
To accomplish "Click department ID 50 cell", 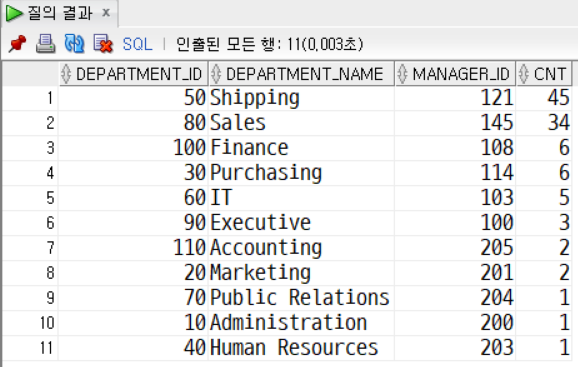I will [x=133, y=98].
